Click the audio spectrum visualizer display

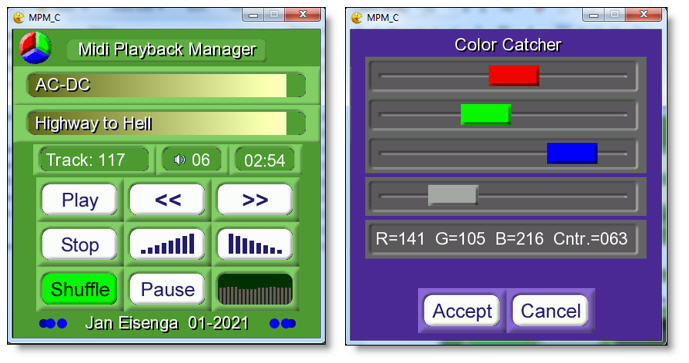pyautogui.click(x=255, y=289)
